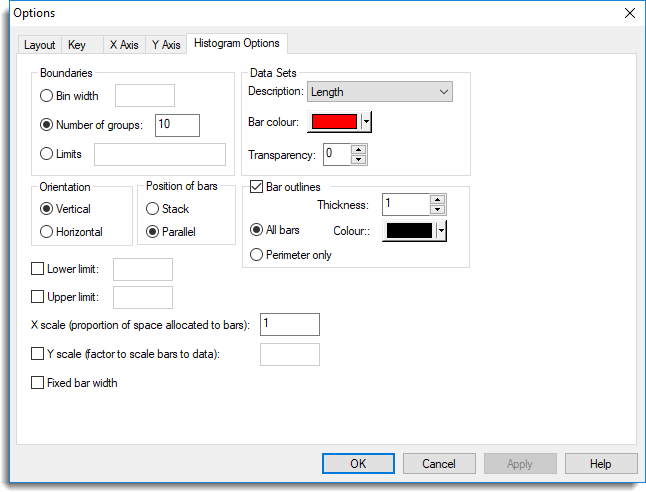This screenshot has height=492, width=646.
Task: Increase the Transparency spinner value
Action: [x=360, y=149]
